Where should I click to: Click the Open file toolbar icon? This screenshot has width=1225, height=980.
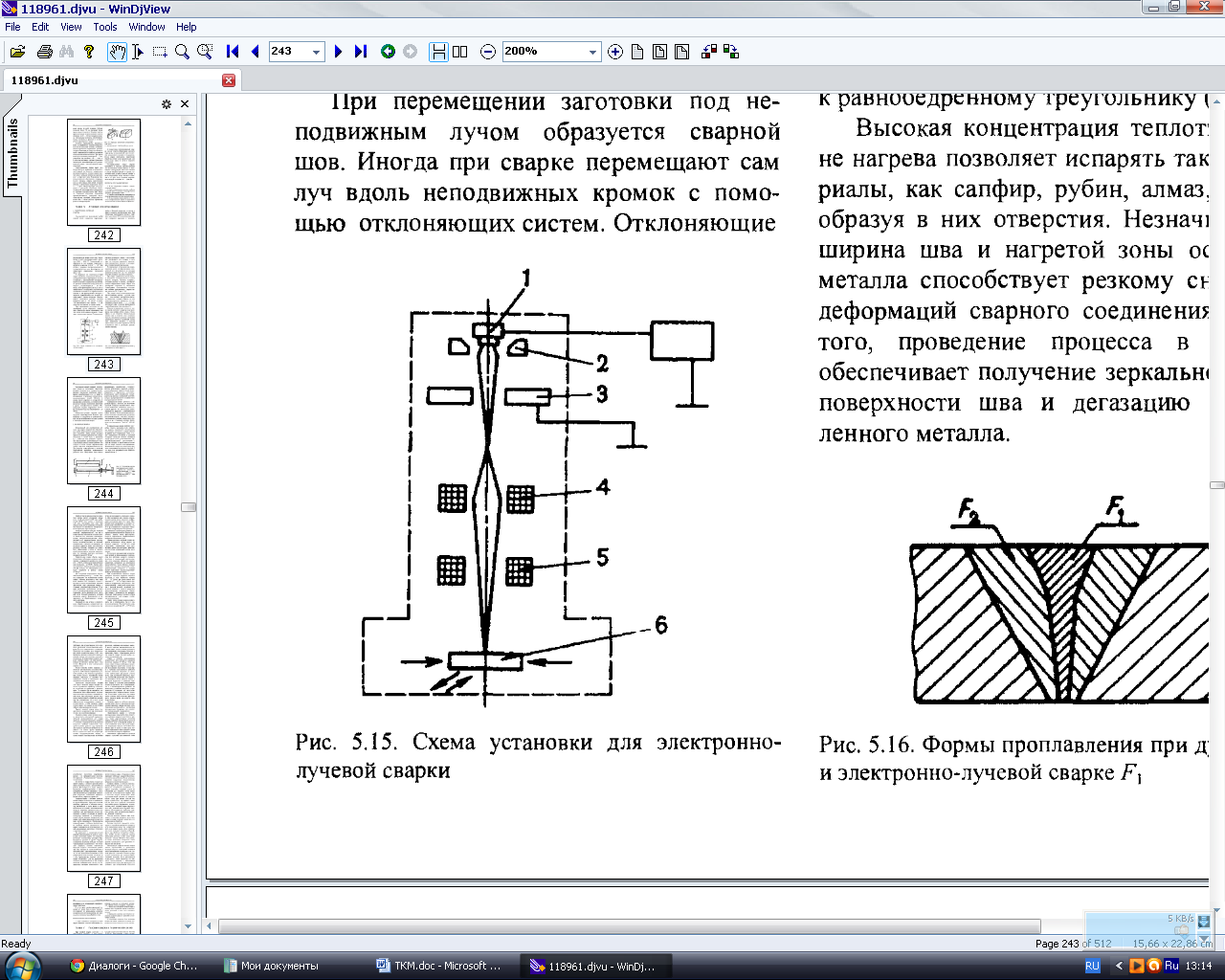tap(17, 52)
